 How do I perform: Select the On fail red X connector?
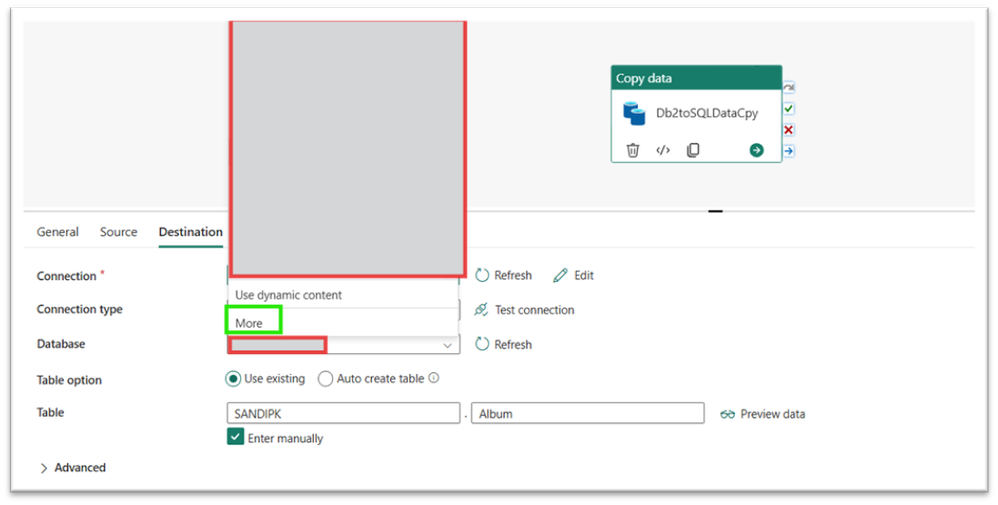click(x=789, y=130)
